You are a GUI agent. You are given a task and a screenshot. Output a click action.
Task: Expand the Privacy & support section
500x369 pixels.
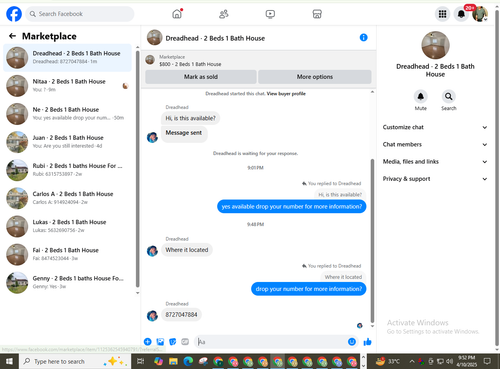point(435,179)
